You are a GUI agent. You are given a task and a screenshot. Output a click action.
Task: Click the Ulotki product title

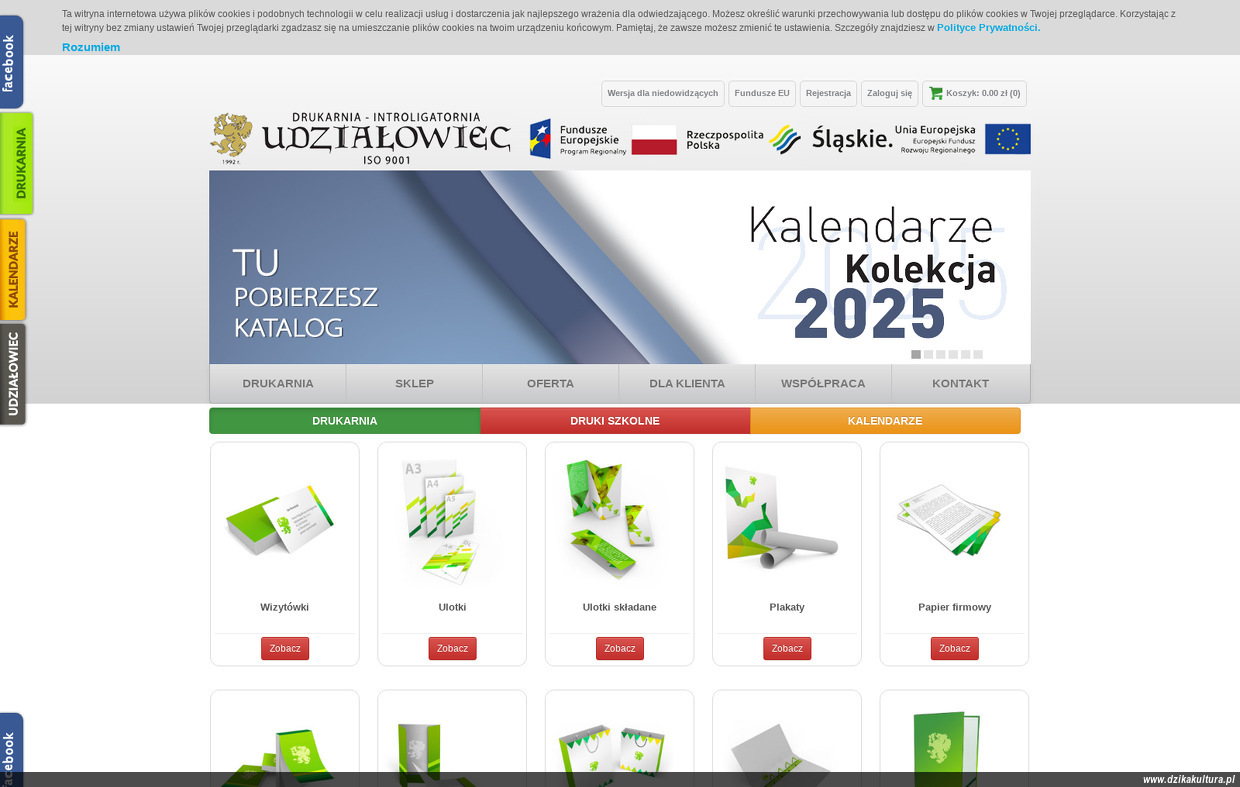pyautogui.click(x=452, y=607)
